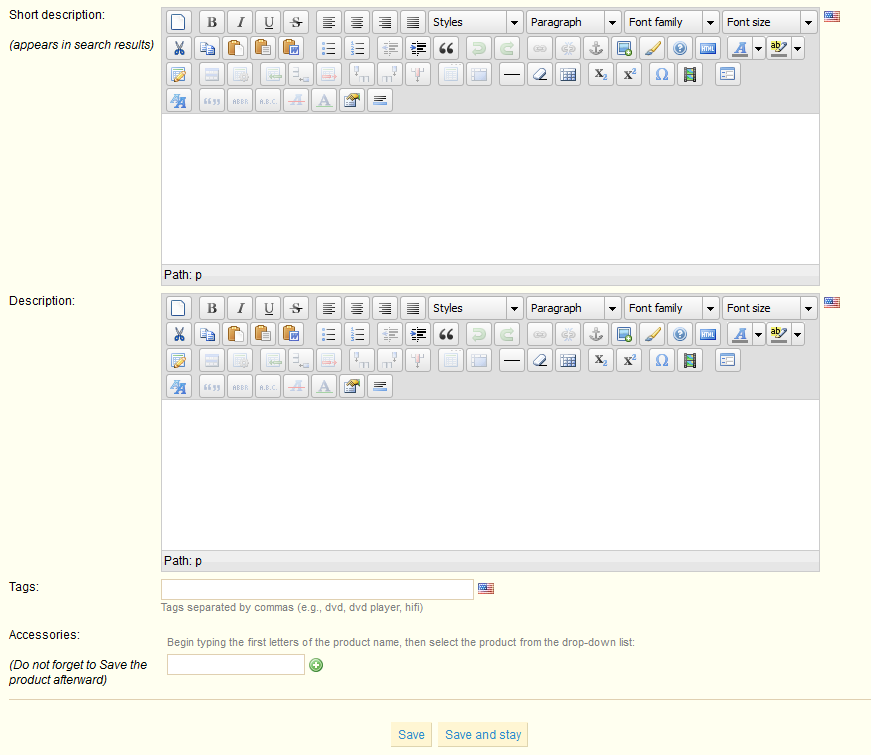Open Paragraph dropdown in Description editor

pos(573,308)
